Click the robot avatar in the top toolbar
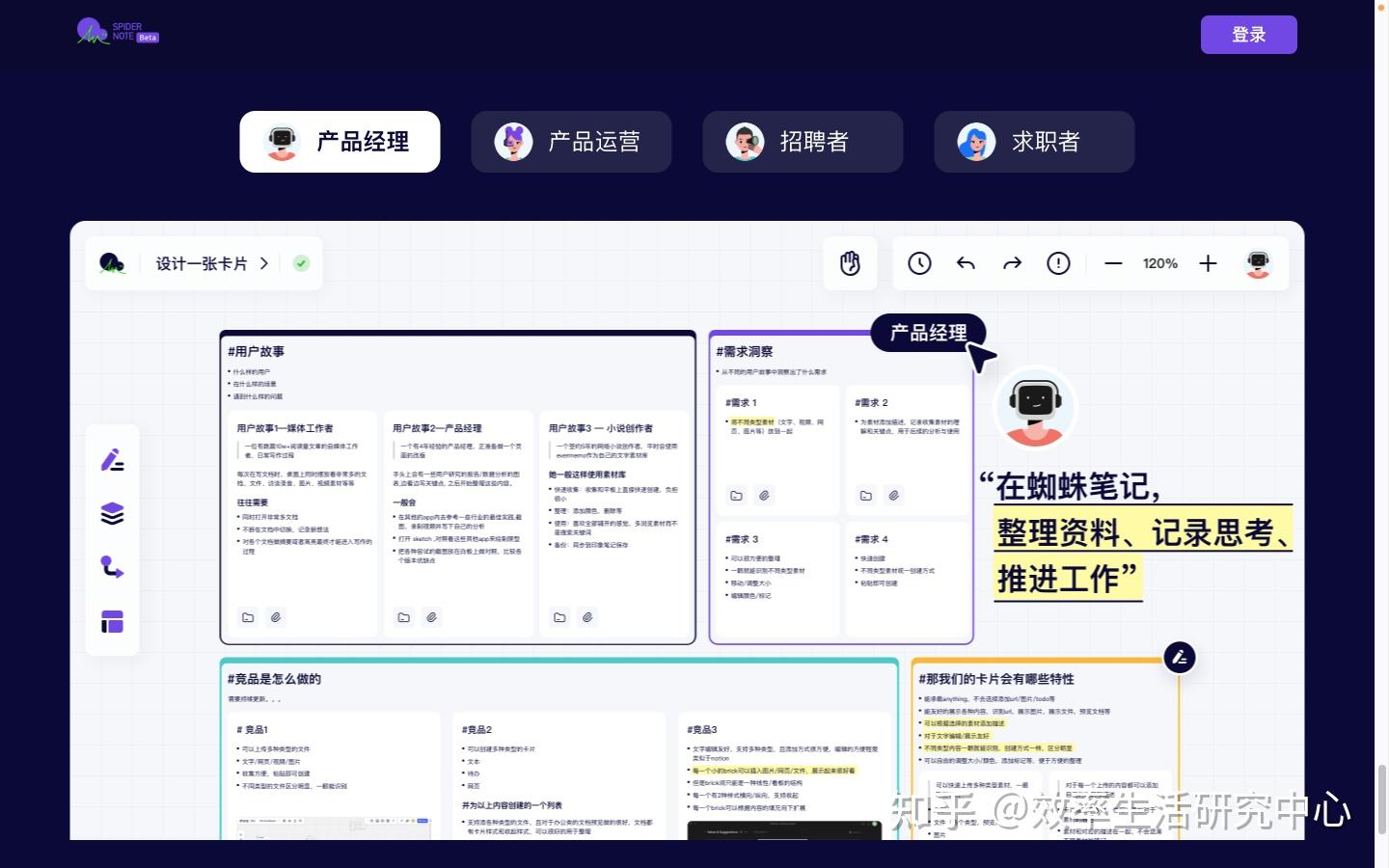This screenshot has width=1389, height=868. (1258, 262)
